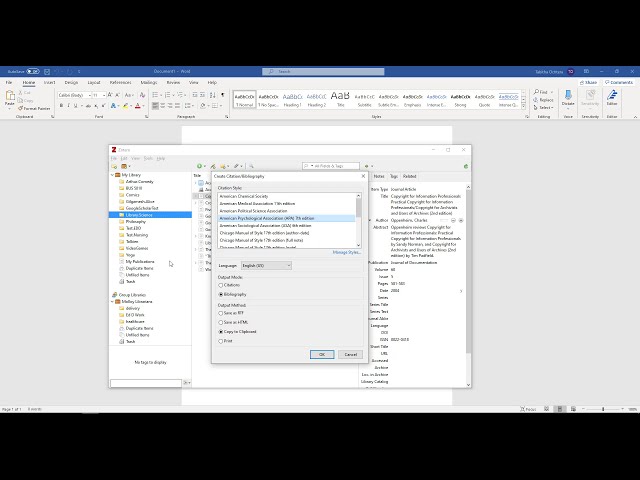Open the Insert tab in Word
The height and width of the screenshot is (480, 640).
pos(49,82)
